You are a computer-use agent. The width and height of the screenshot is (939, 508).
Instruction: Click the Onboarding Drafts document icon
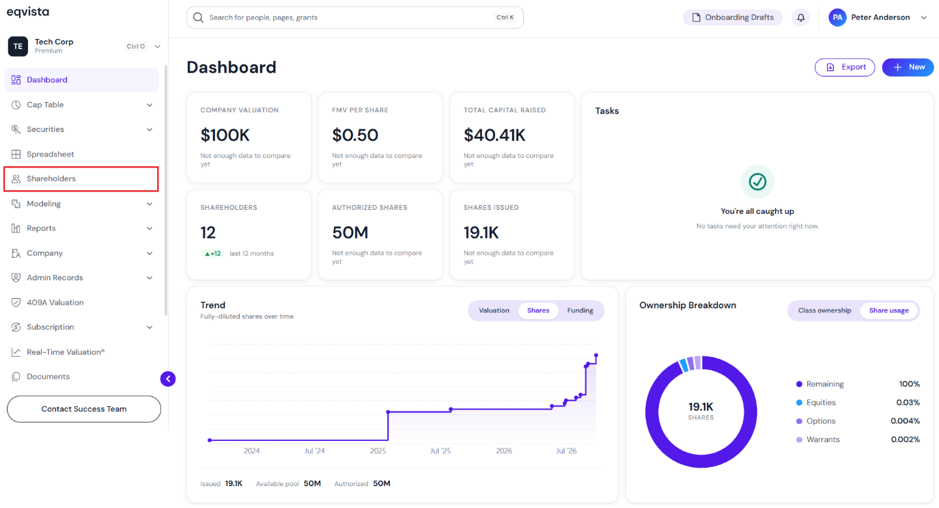click(x=696, y=17)
